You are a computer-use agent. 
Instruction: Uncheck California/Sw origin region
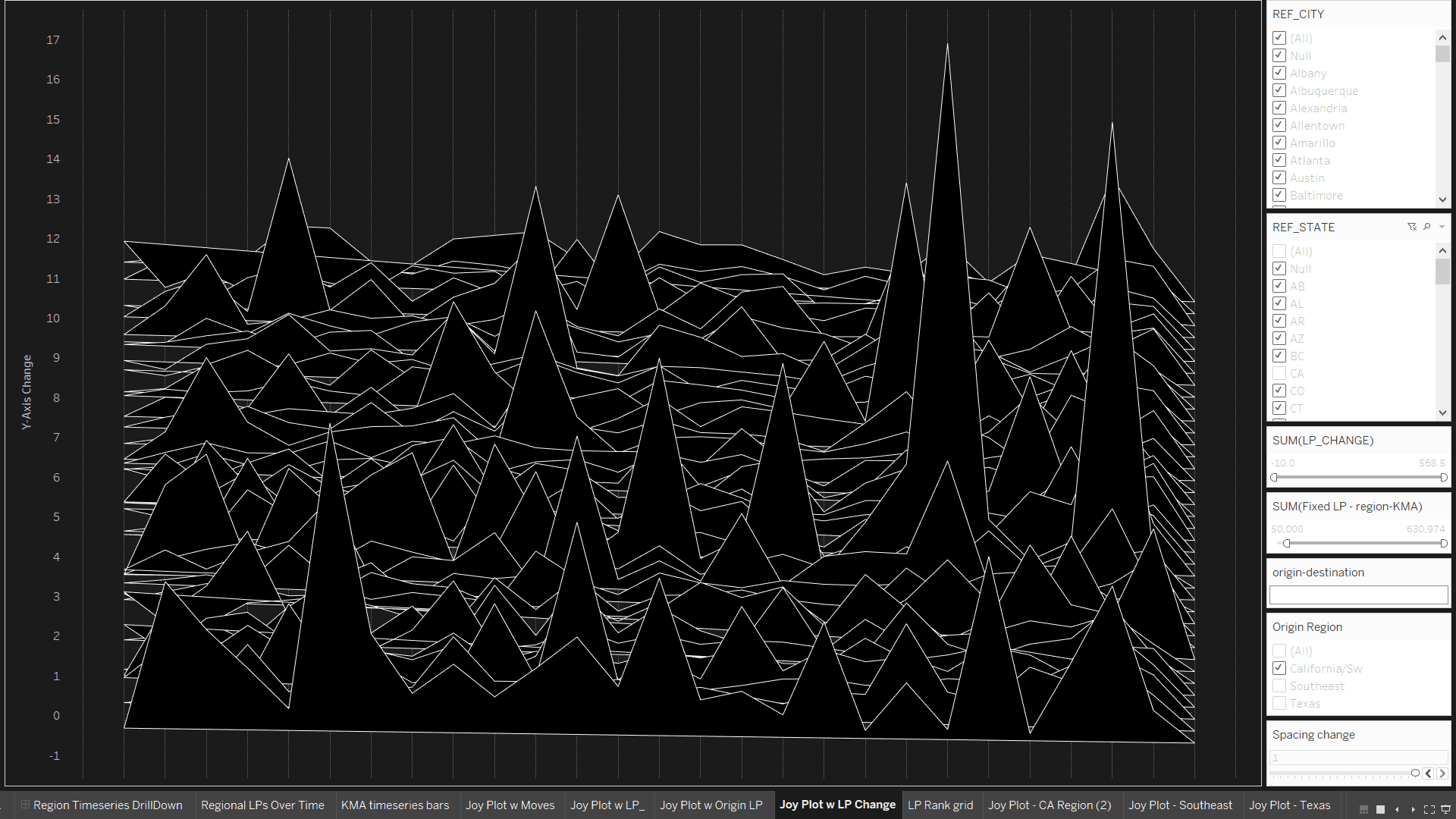pyautogui.click(x=1279, y=668)
